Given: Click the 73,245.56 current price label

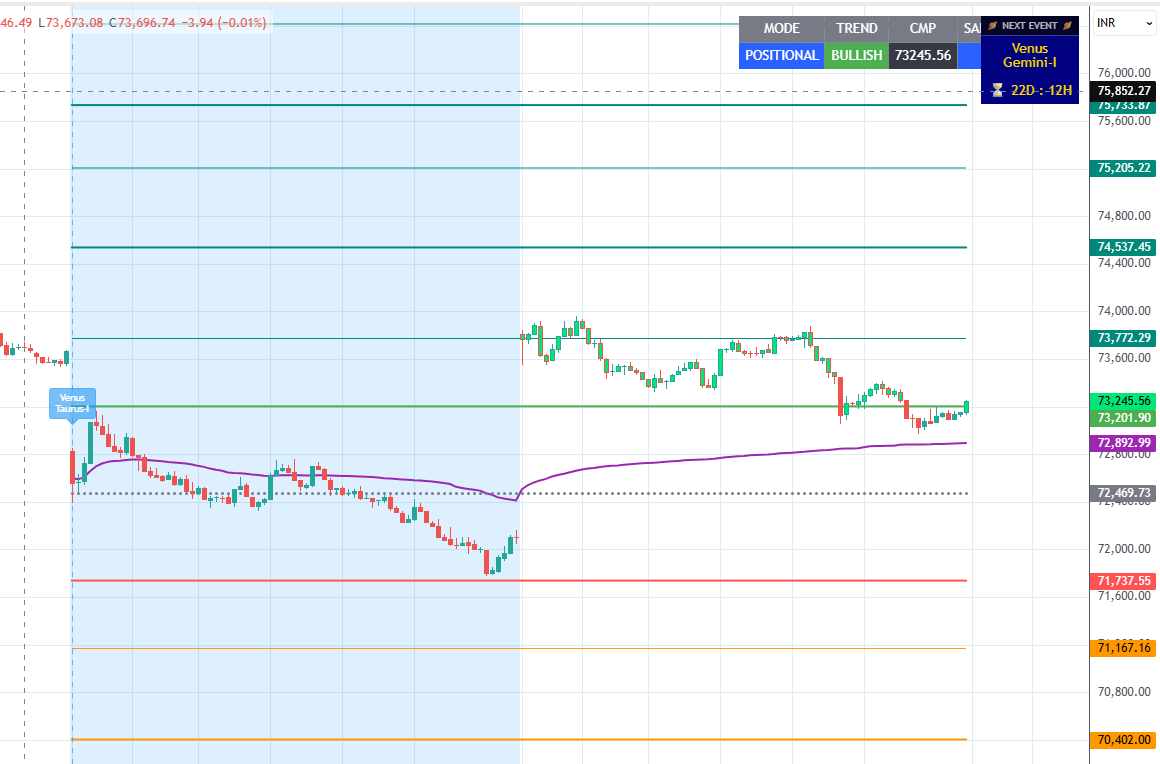Looking at the screenshot, I should tap(1124, 401).
